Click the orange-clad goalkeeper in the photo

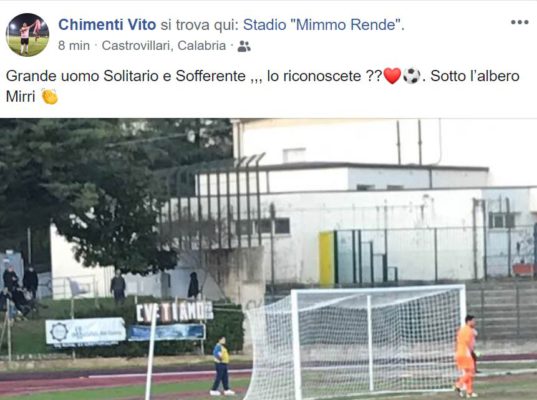466,356
